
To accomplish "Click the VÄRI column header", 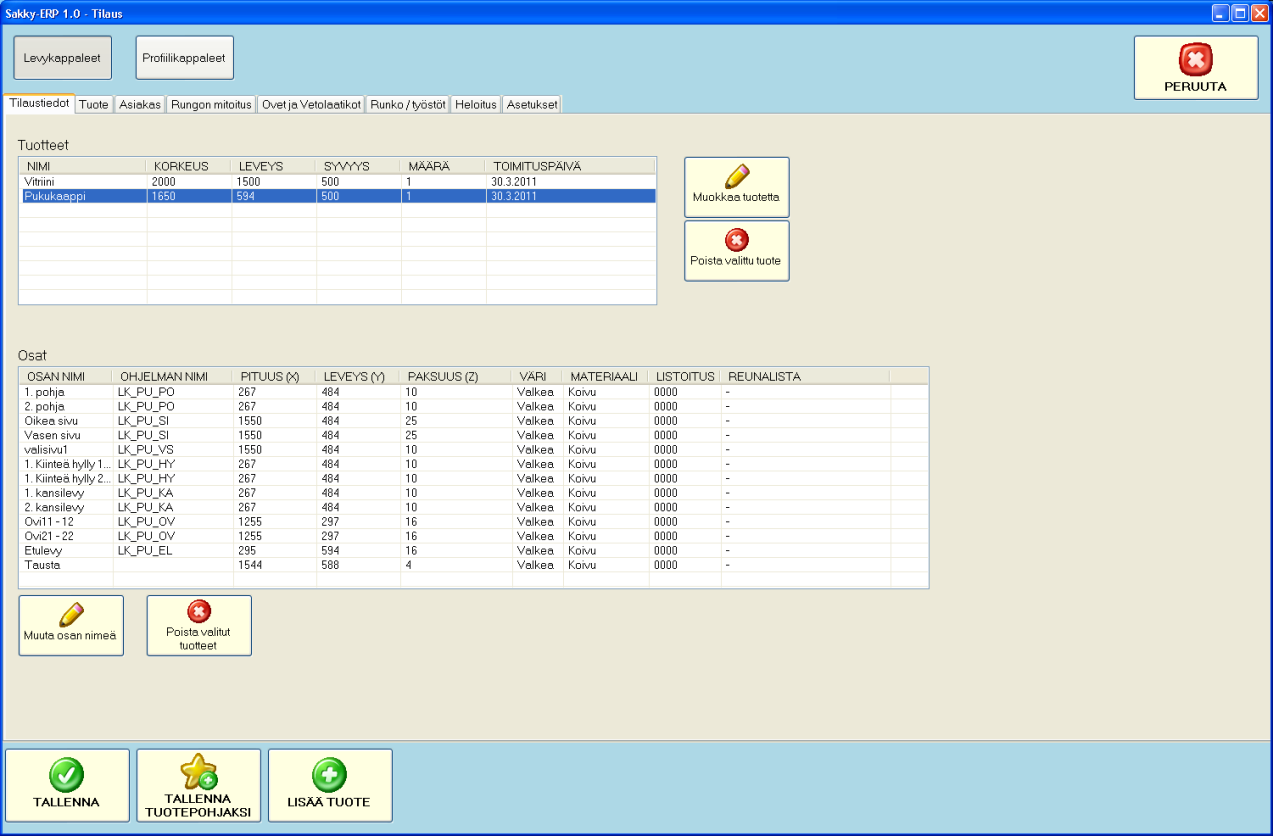I will (536, 376).
